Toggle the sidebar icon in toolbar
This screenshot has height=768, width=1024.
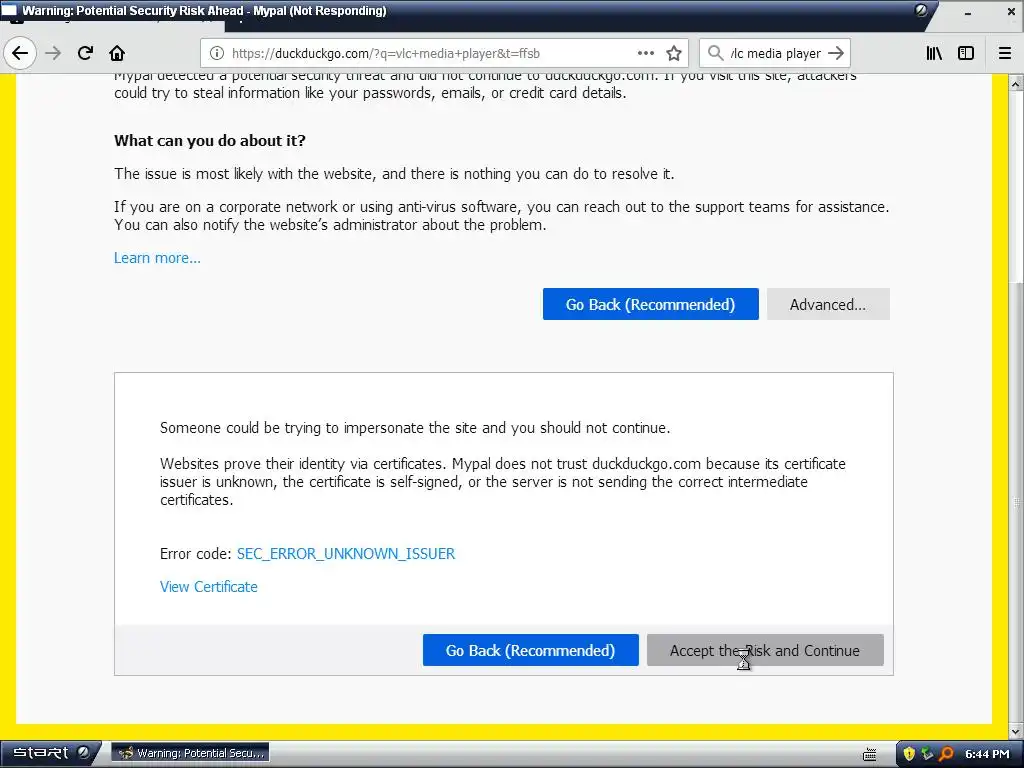[x=966, y=54]
